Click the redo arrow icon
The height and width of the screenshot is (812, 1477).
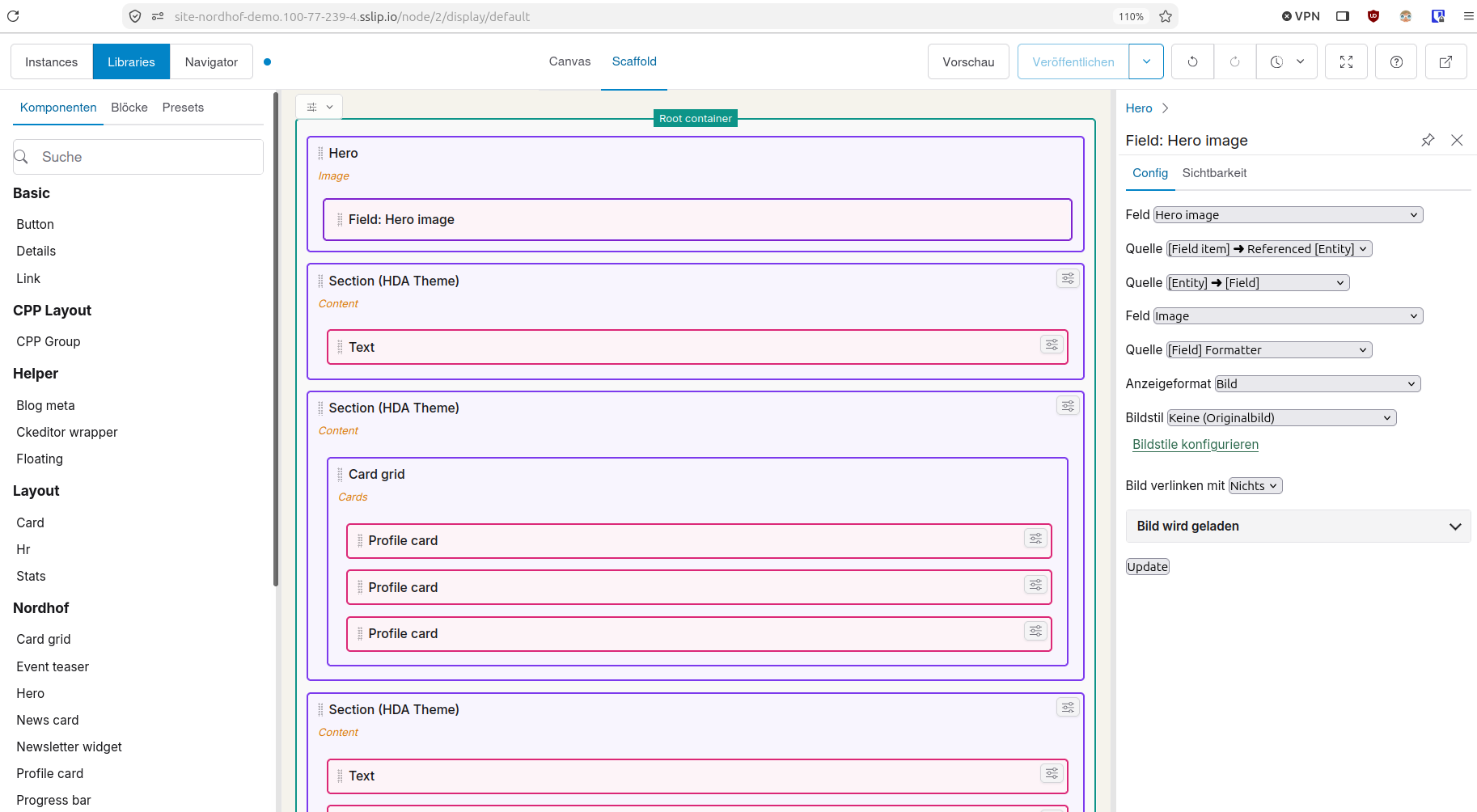1234,61
